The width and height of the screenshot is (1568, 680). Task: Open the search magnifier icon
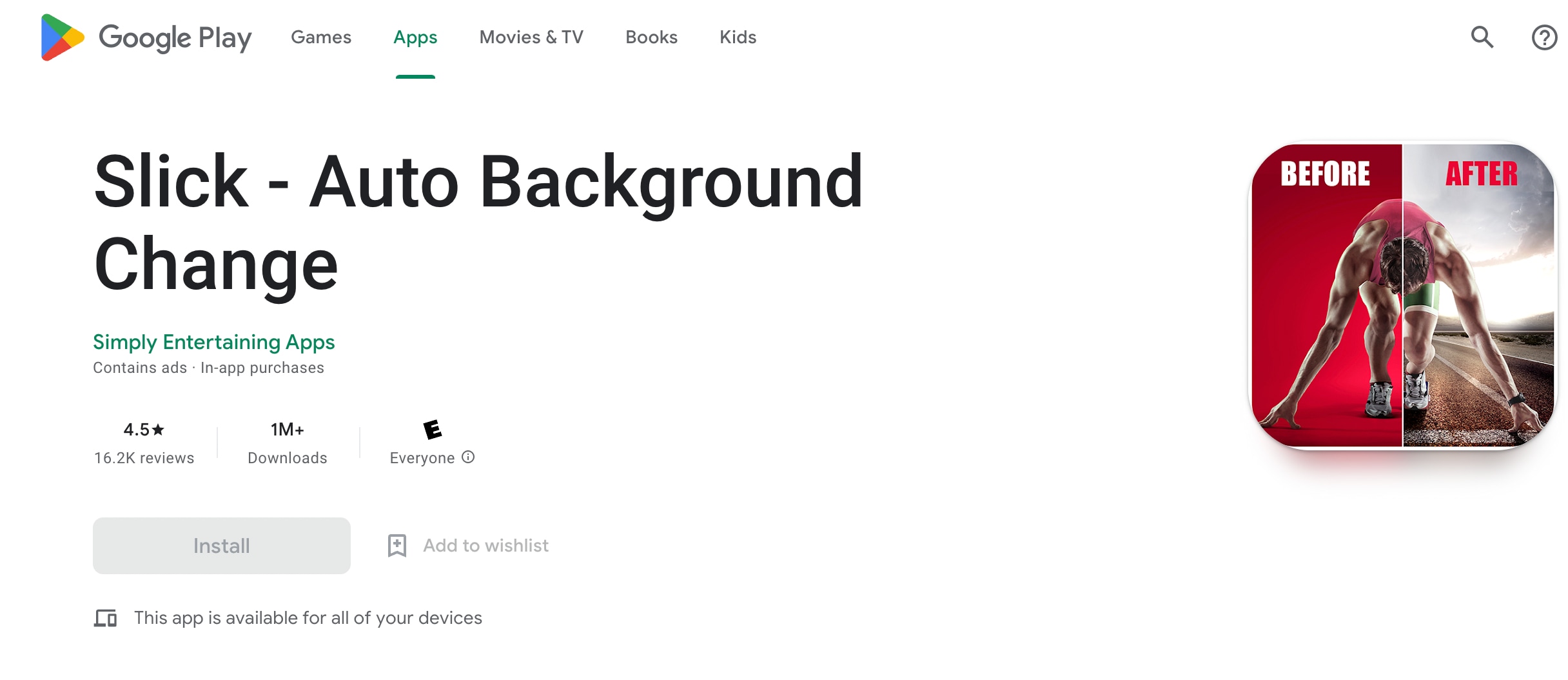point(1482,37)
